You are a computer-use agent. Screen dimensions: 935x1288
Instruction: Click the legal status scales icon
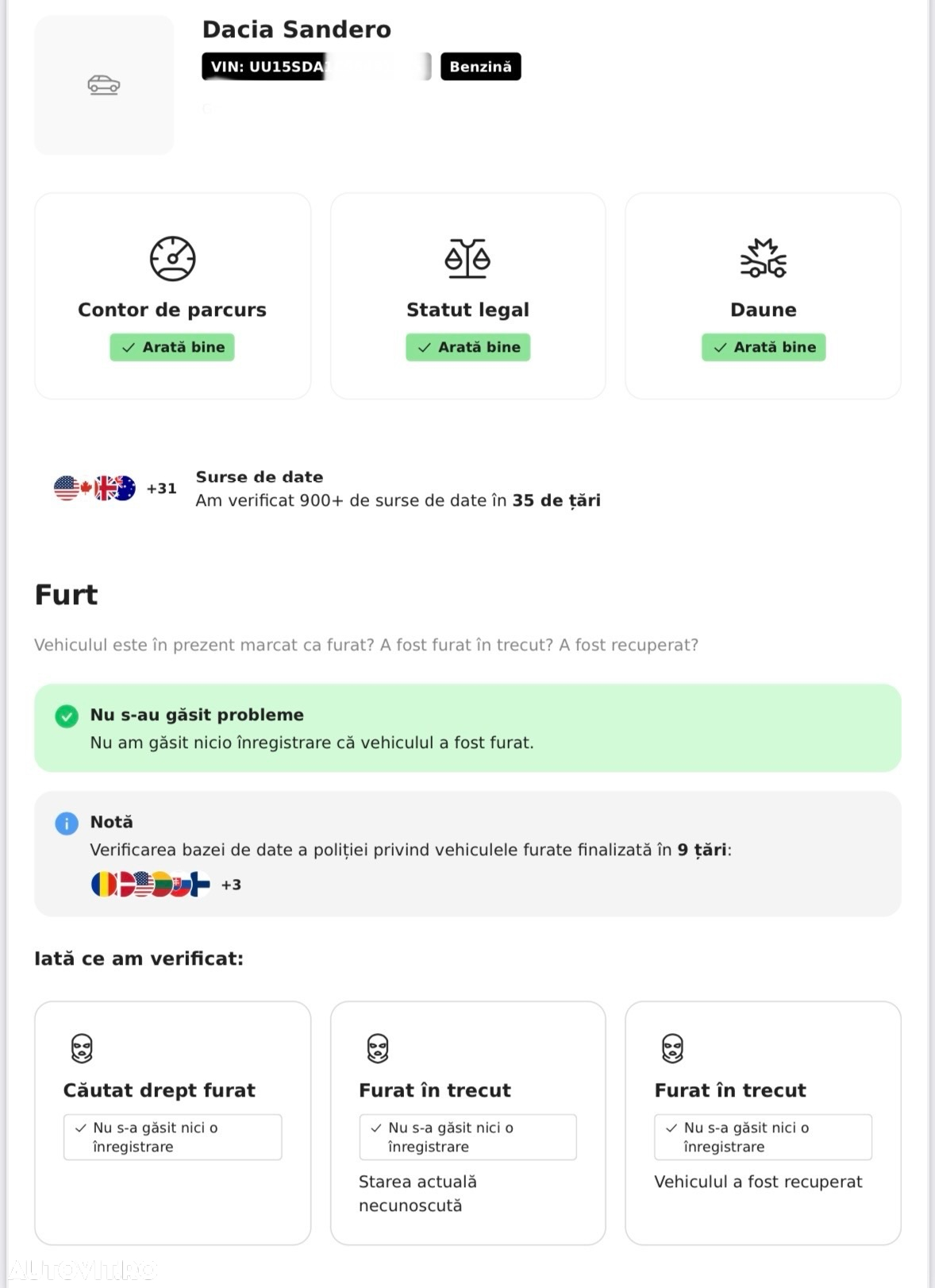coord(467,258)
